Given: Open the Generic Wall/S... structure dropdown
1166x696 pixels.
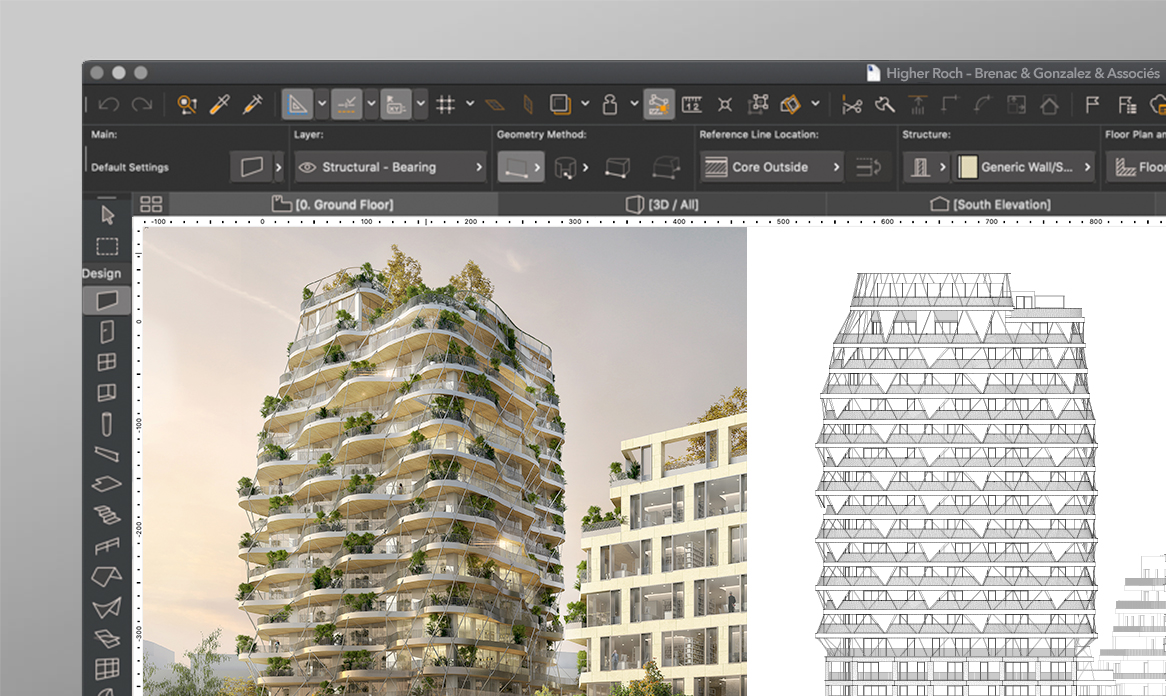Looking at the screenshot, I should (1025, 167).
